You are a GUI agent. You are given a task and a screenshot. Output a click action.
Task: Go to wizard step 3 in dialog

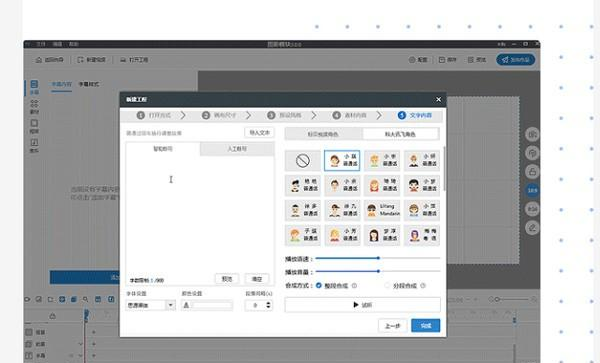pos(285,115)
